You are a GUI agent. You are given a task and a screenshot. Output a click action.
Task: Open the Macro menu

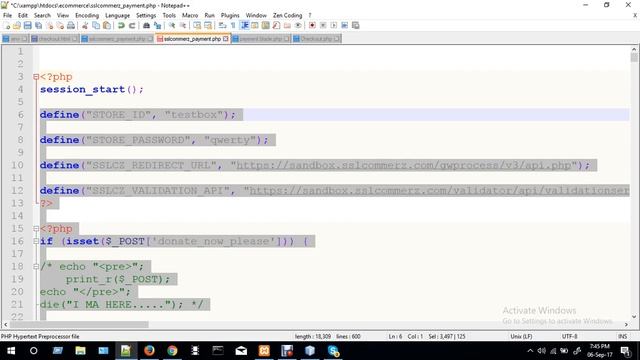coord(190,15)
